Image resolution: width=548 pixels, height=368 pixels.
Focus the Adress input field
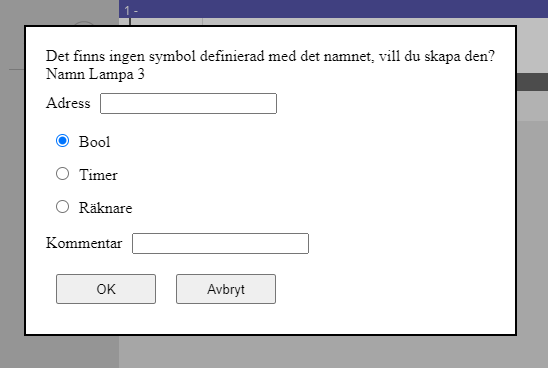coord(188,103)
